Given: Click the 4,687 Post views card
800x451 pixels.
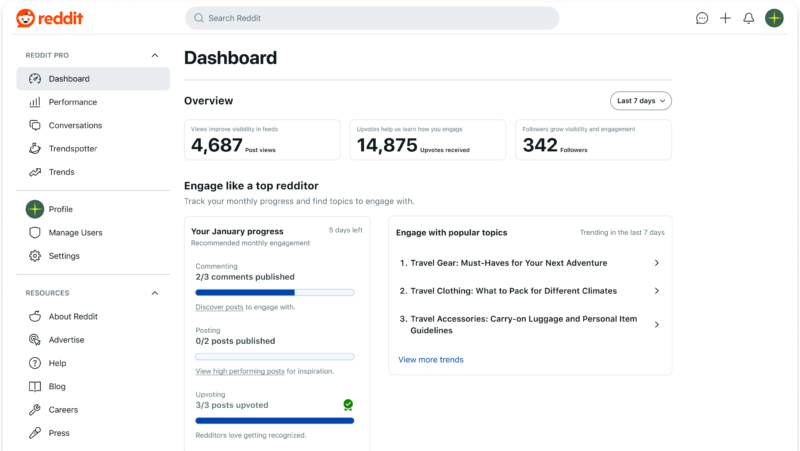Looking at the screenshot, I should 262,140.
